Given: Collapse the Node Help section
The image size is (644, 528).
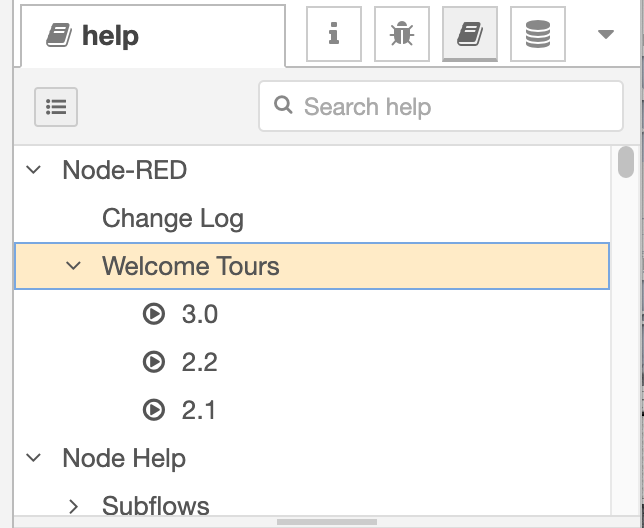Looking at the screenshot, I should pos(33,458).
